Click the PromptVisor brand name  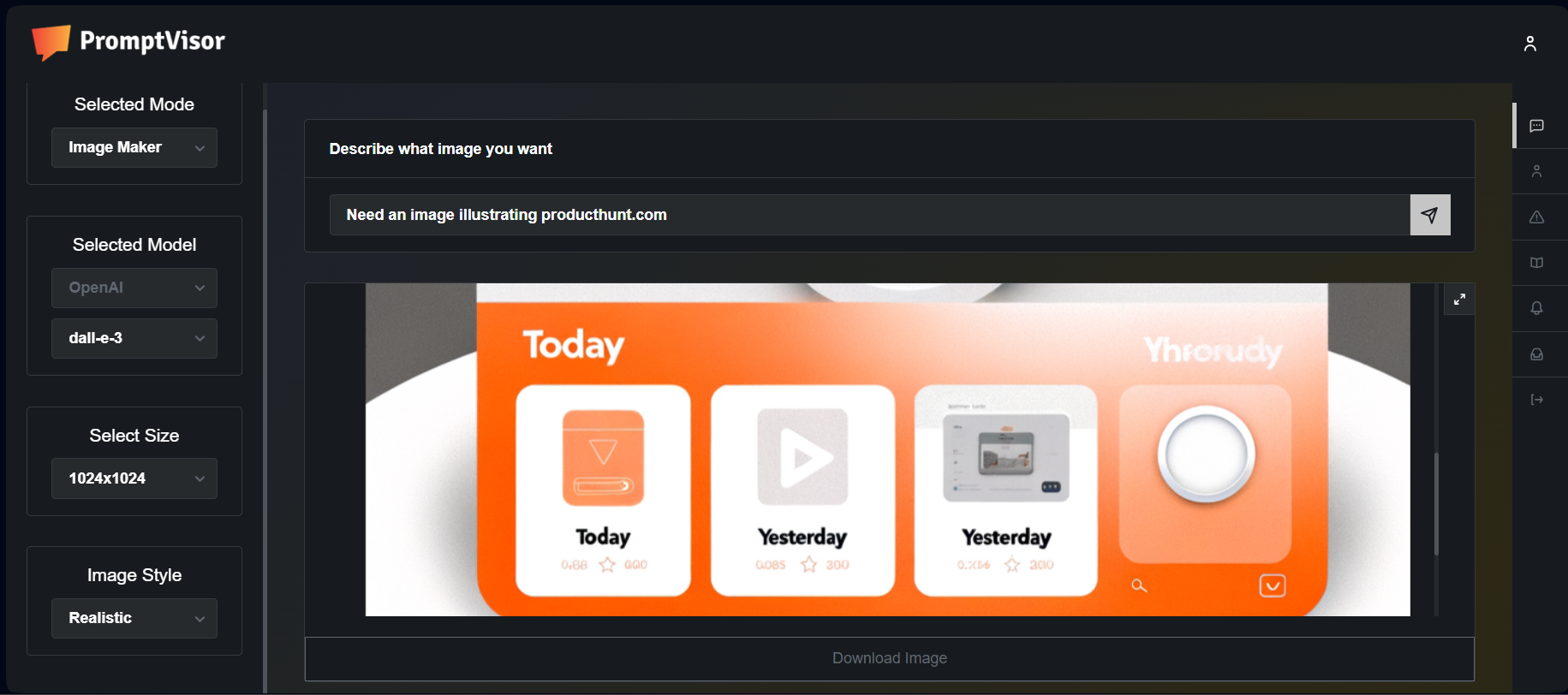point(152,41)
